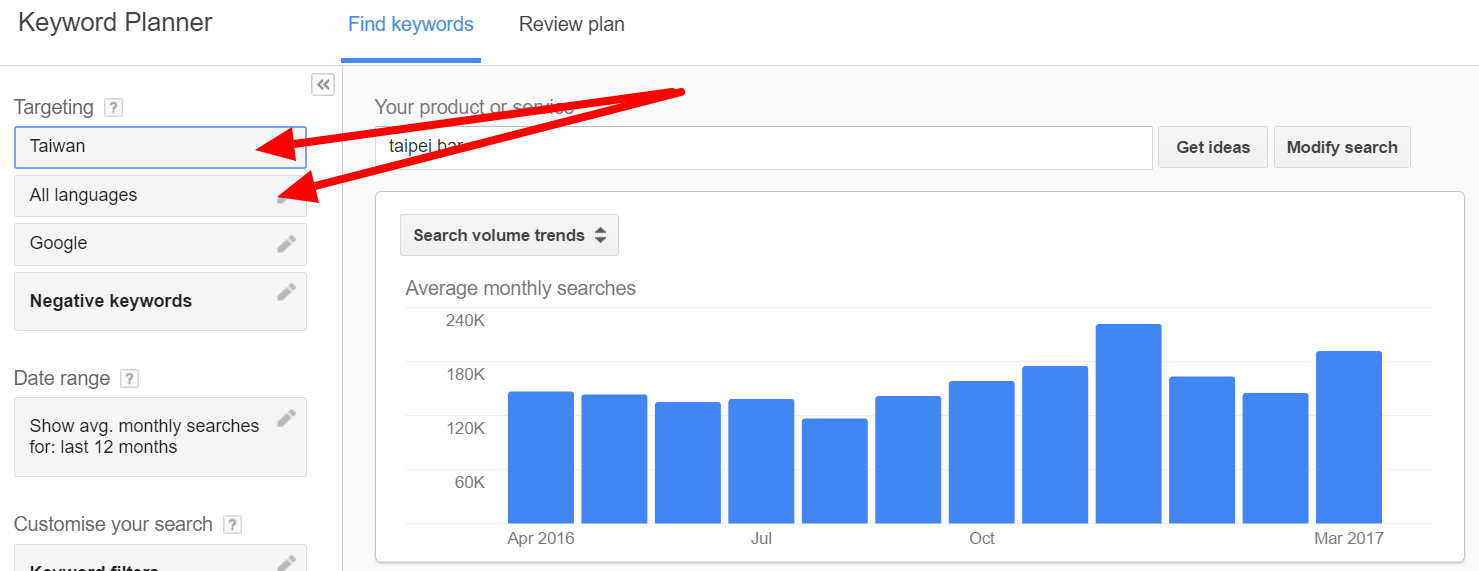Click the Modify search button

[x=1342, y=147]
